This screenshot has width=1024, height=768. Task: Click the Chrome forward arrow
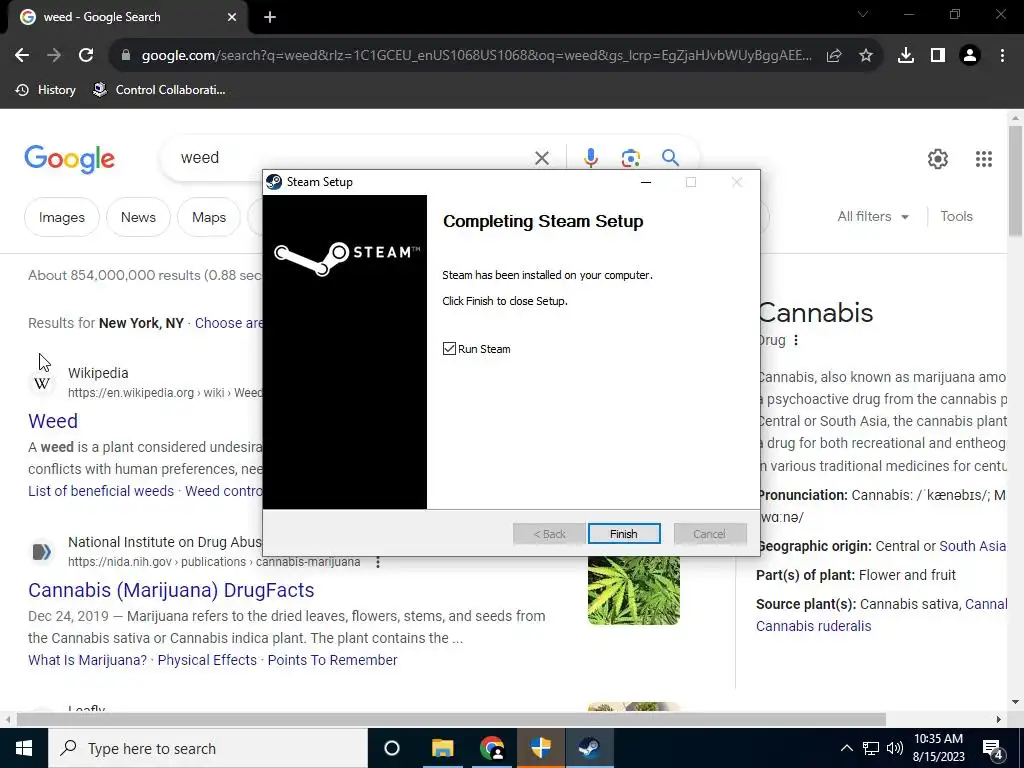(x=54, y=56)
